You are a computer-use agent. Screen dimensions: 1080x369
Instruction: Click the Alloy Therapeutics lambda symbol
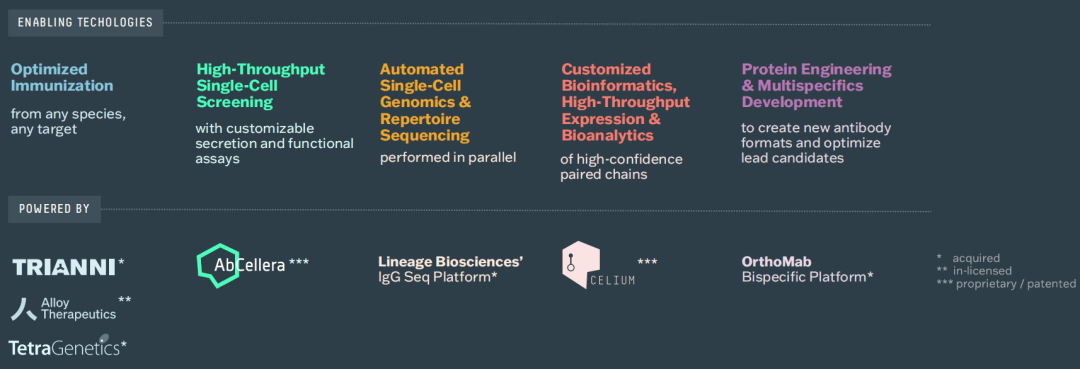pyautogui.click(x=24, y=309)
